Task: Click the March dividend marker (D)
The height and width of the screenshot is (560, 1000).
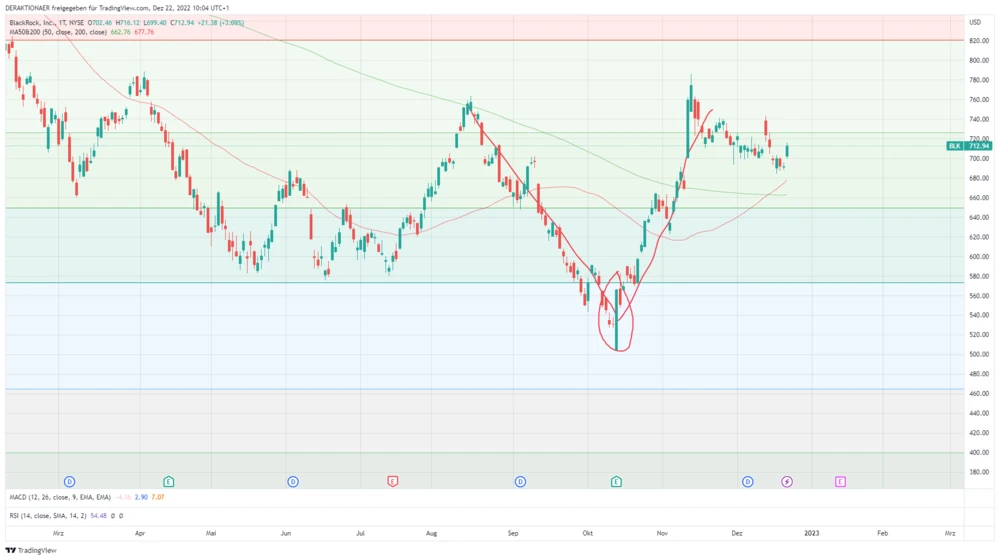Action: pyautogui.click(x=69, y=482)
